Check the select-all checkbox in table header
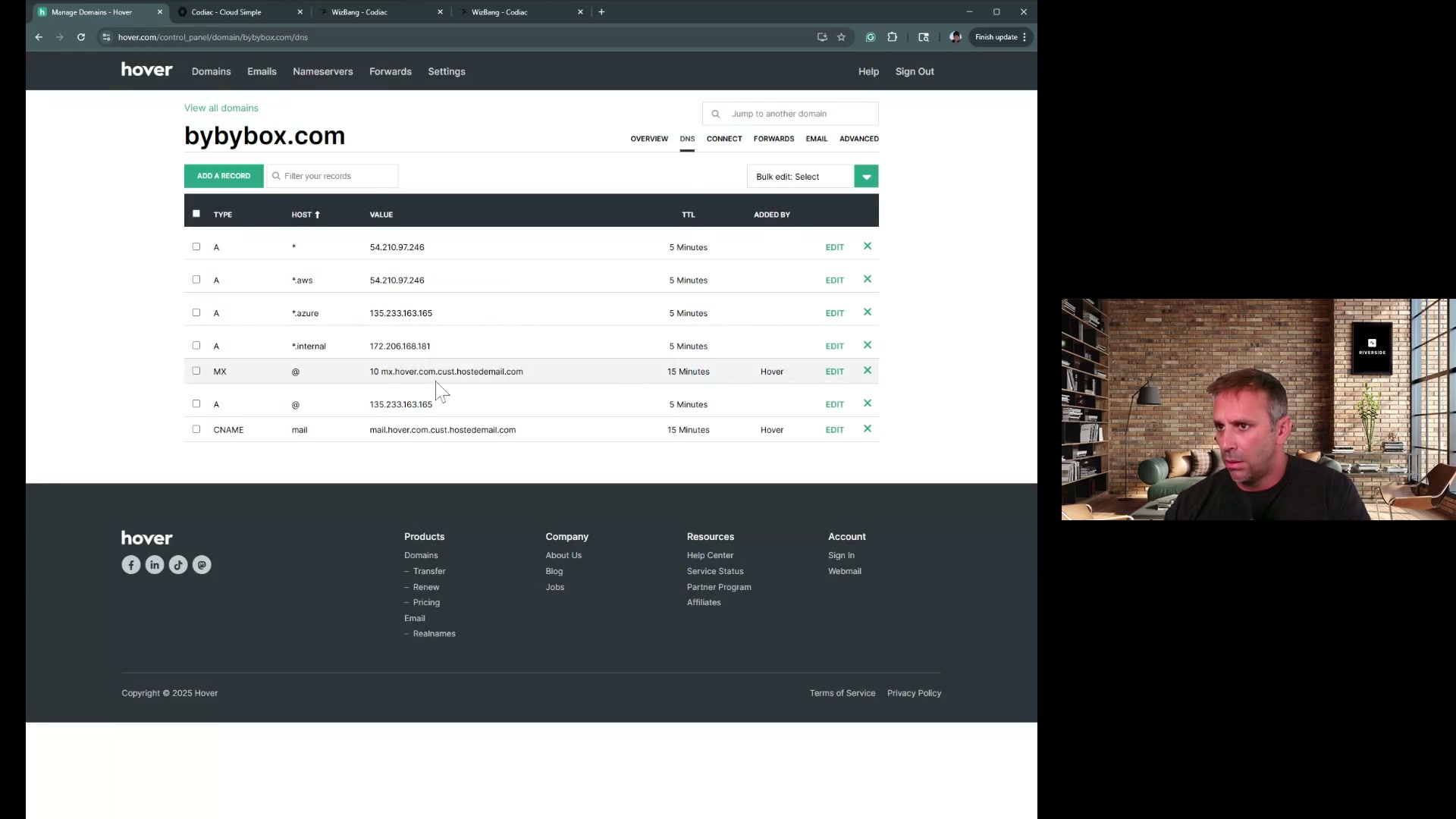 (x=196, y=213)
